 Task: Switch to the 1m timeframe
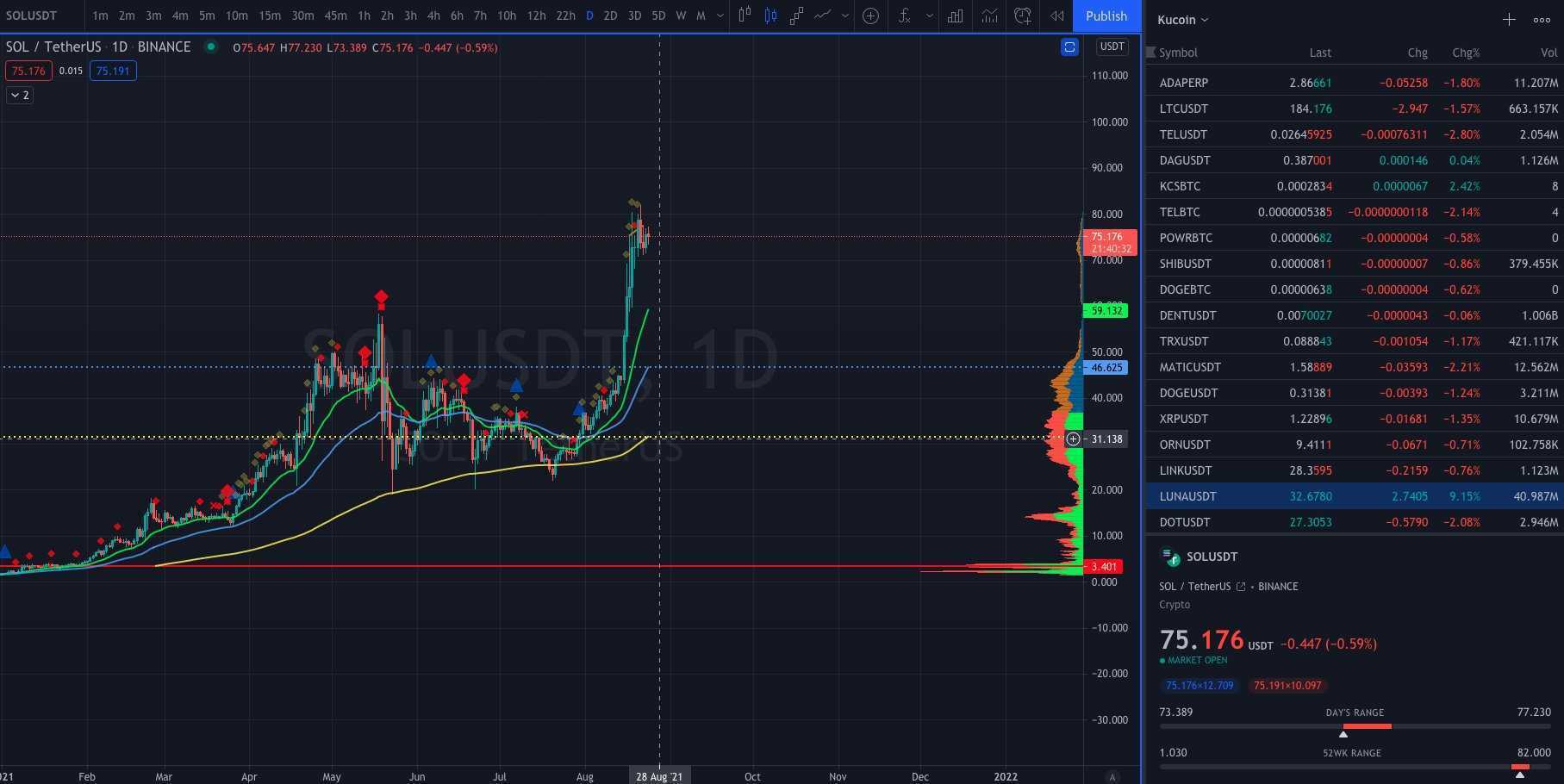point(100,16)
